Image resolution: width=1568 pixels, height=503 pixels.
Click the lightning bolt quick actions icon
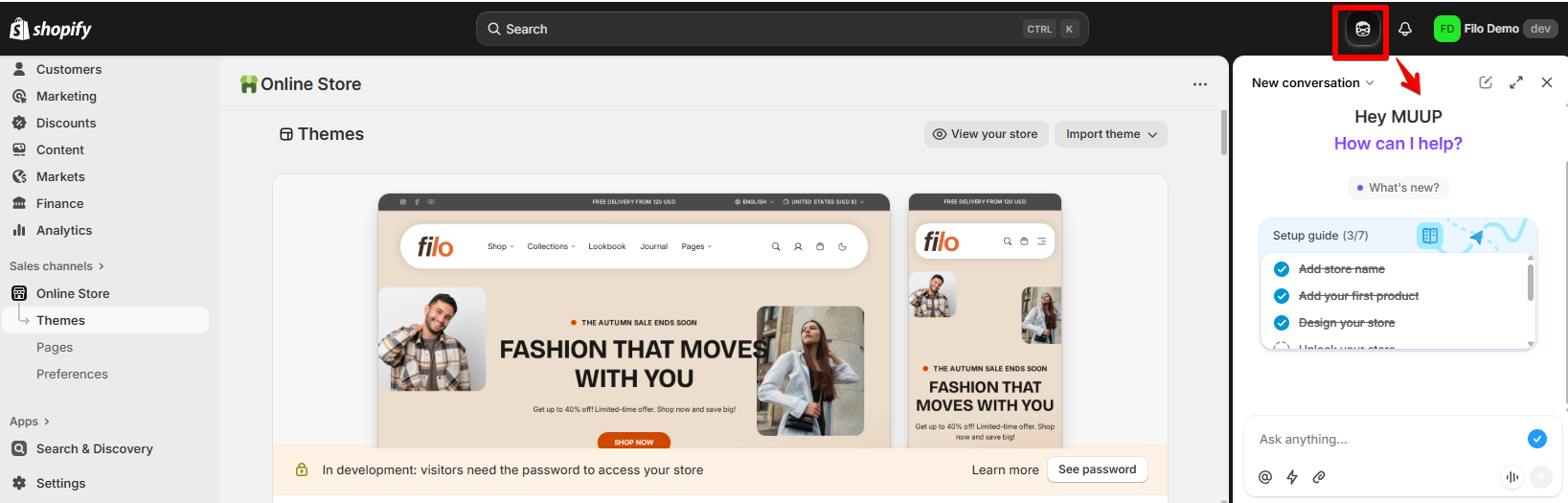coord(1292,477)
